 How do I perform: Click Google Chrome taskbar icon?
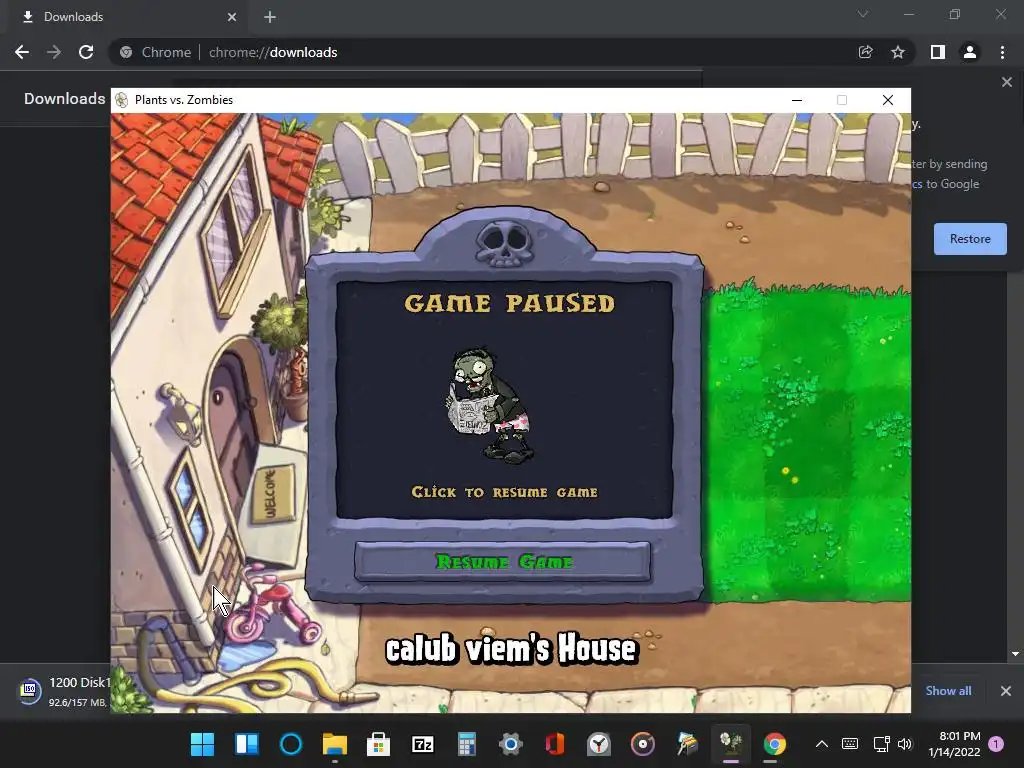pyautogui.click(x=775, y=744)
